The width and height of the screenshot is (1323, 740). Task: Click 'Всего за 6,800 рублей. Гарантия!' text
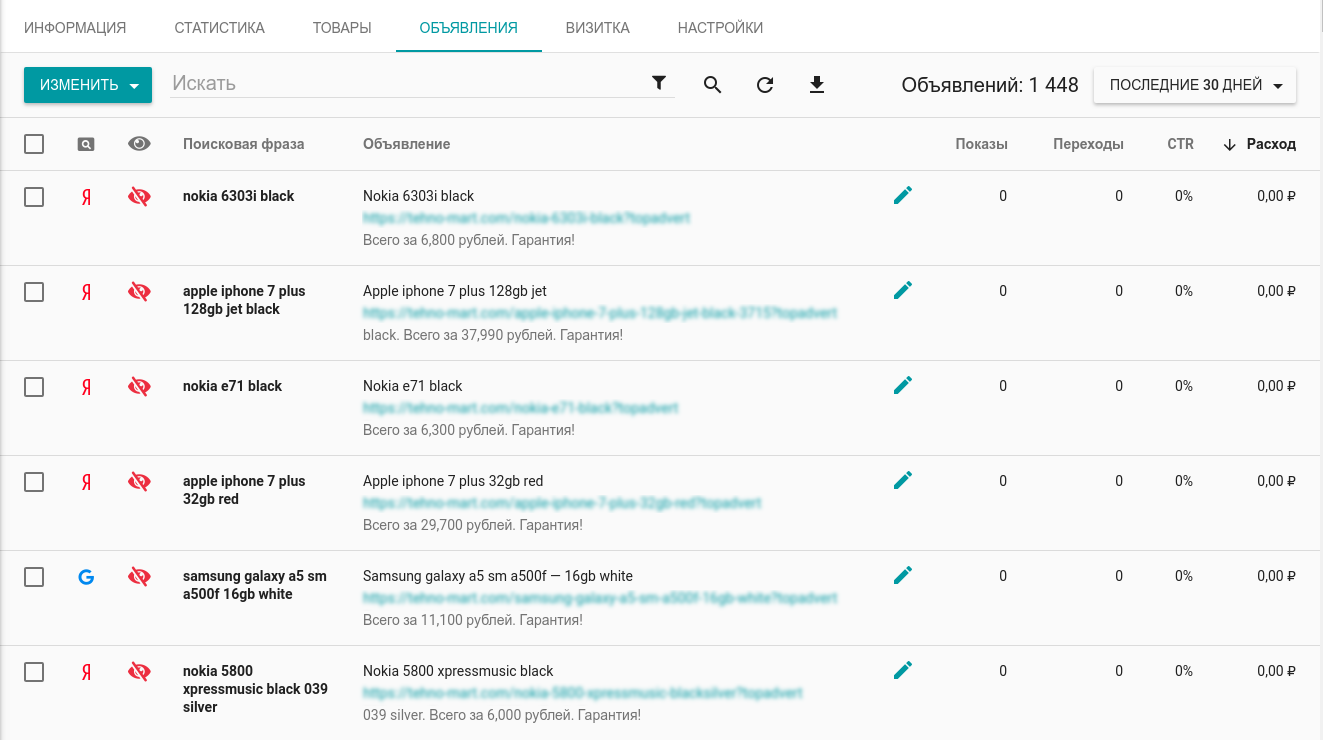[x=469, y=240]
